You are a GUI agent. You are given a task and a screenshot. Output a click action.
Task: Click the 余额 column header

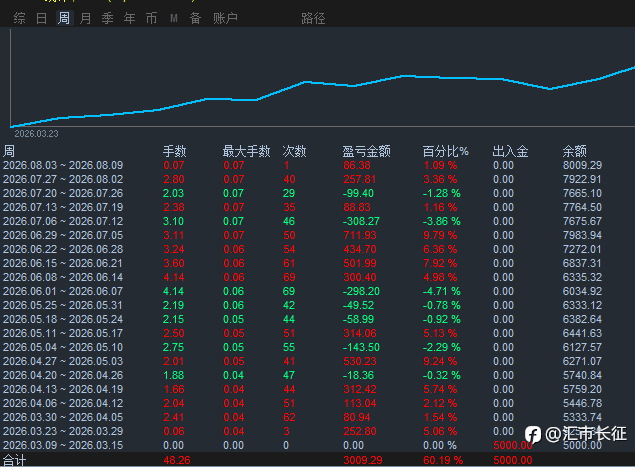(x=574, y=151)
